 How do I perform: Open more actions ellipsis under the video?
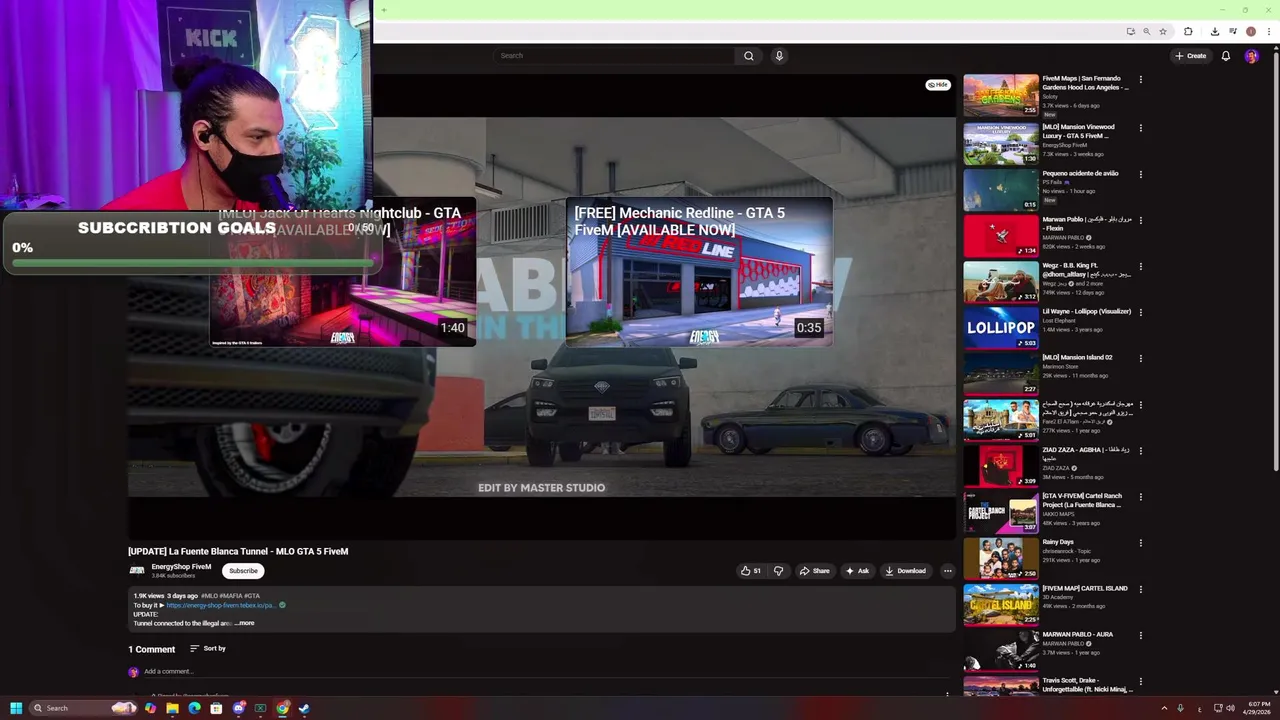pyautogui.click(x=947, y=571)
